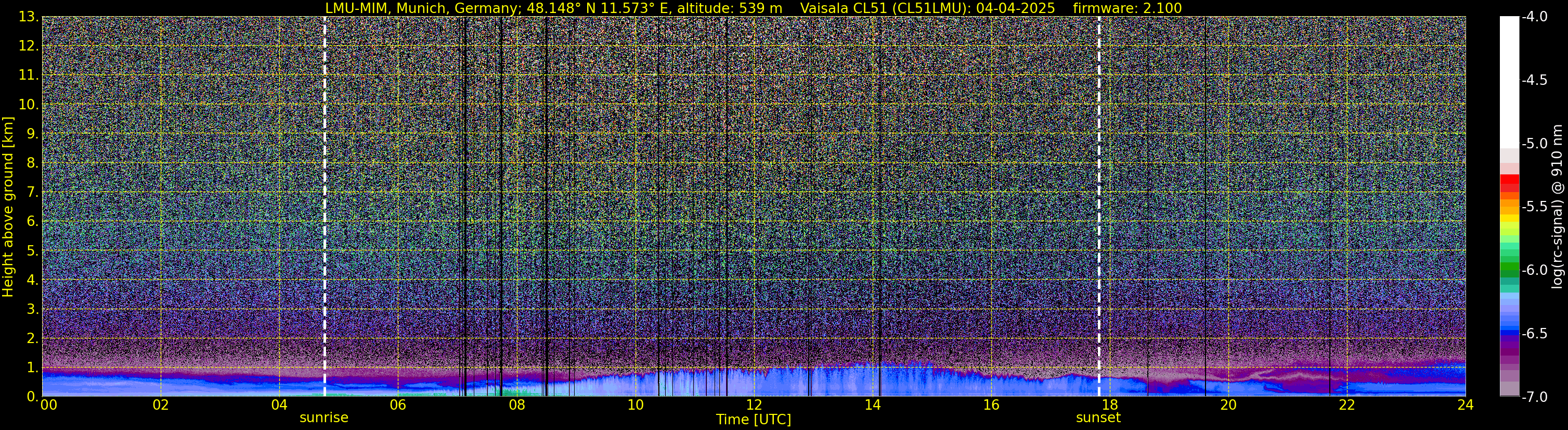This screenshot has height=430, width=1568.
Task: Click the height axis tick '6.'
Action: pos(33,222)
